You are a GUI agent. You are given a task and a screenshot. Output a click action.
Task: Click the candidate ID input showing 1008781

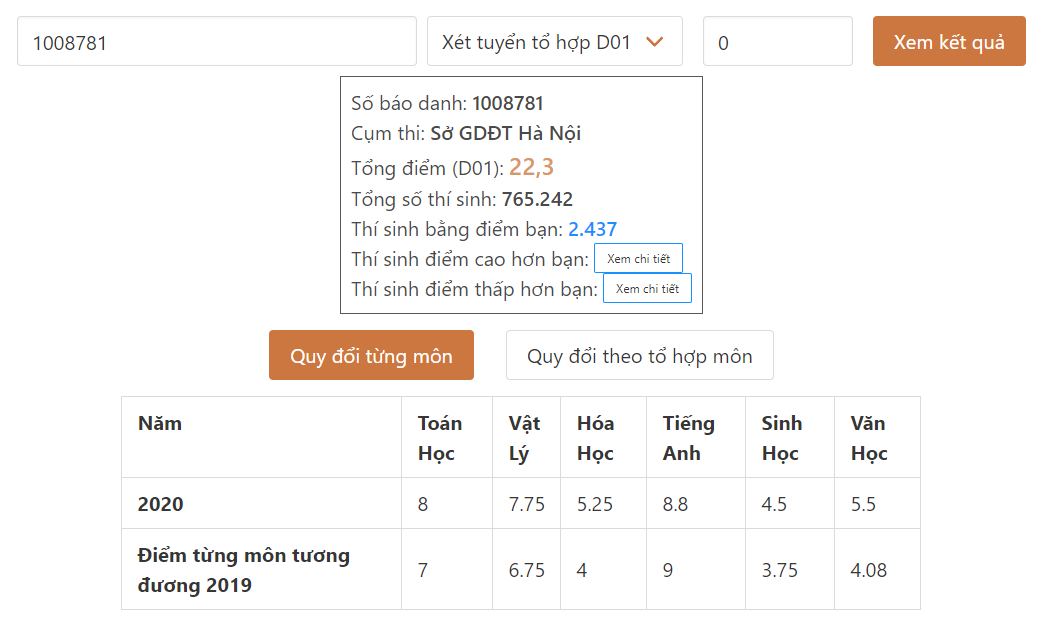click(217, 41)
